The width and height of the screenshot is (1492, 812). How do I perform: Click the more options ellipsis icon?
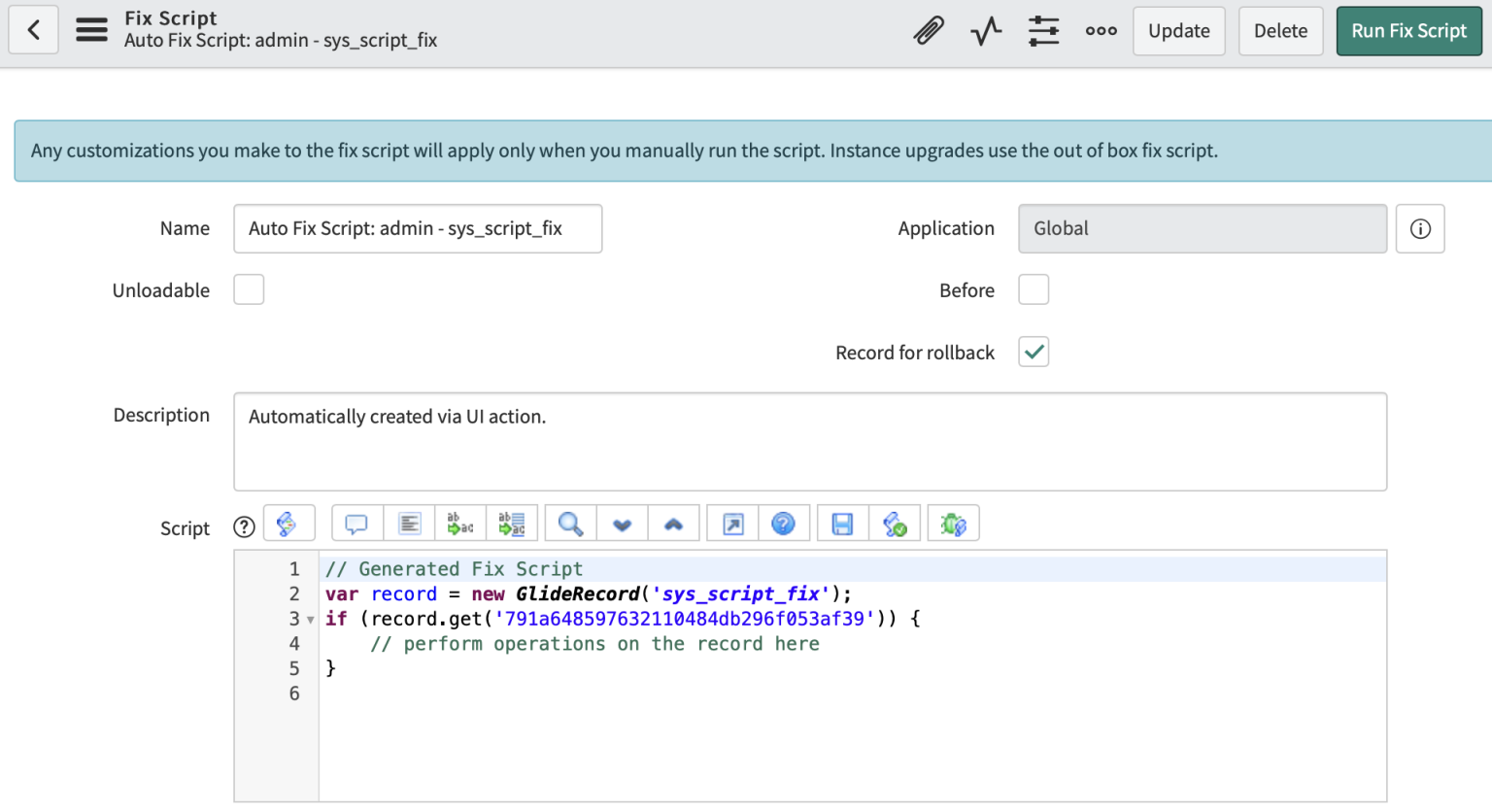click(1101, 30)
